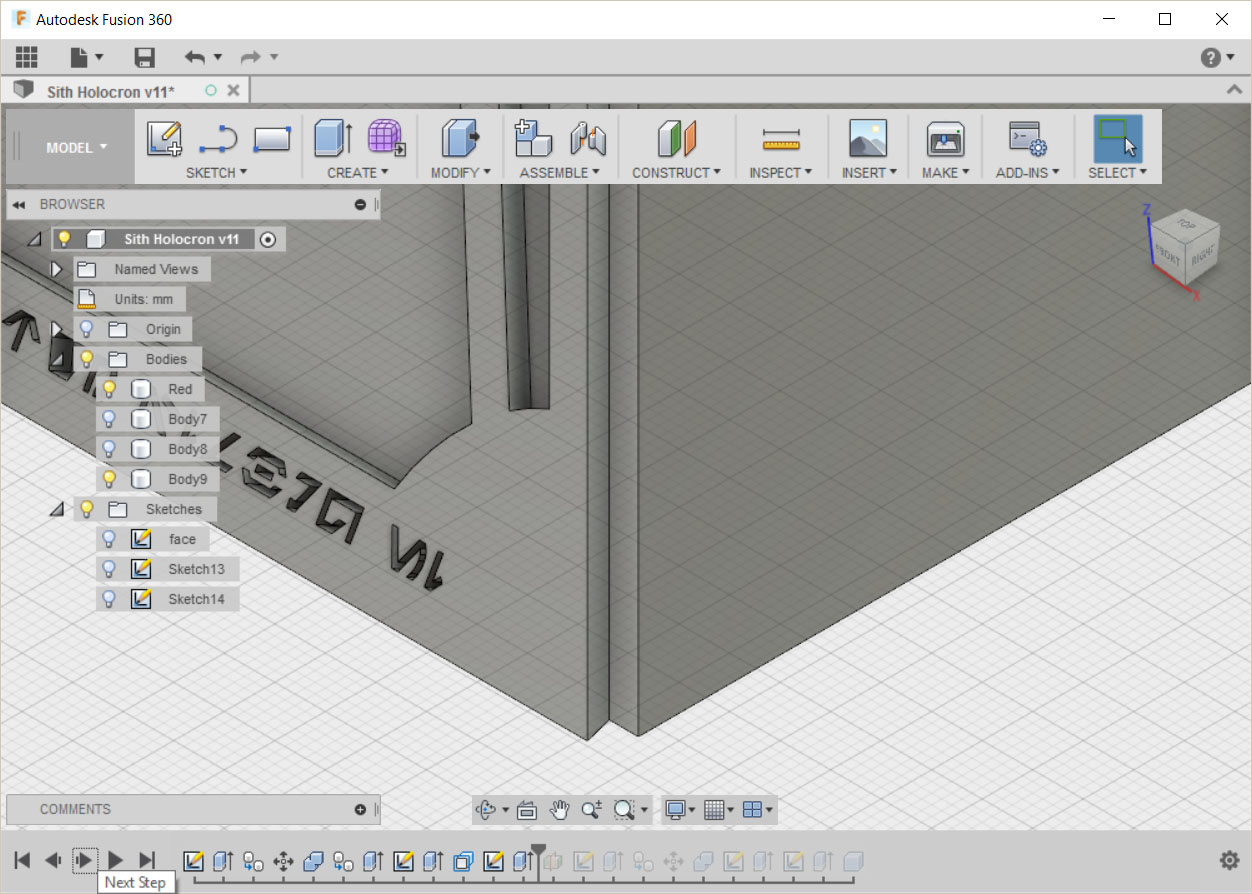Open the INSERT dropdown menu
This screenshot has width=1252, height=894.
pyautogui.click(x=870, y=172)
